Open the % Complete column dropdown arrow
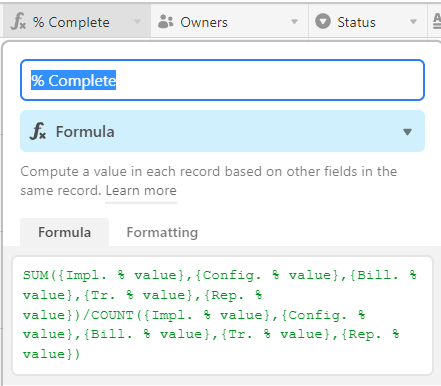 pos(137,22)
